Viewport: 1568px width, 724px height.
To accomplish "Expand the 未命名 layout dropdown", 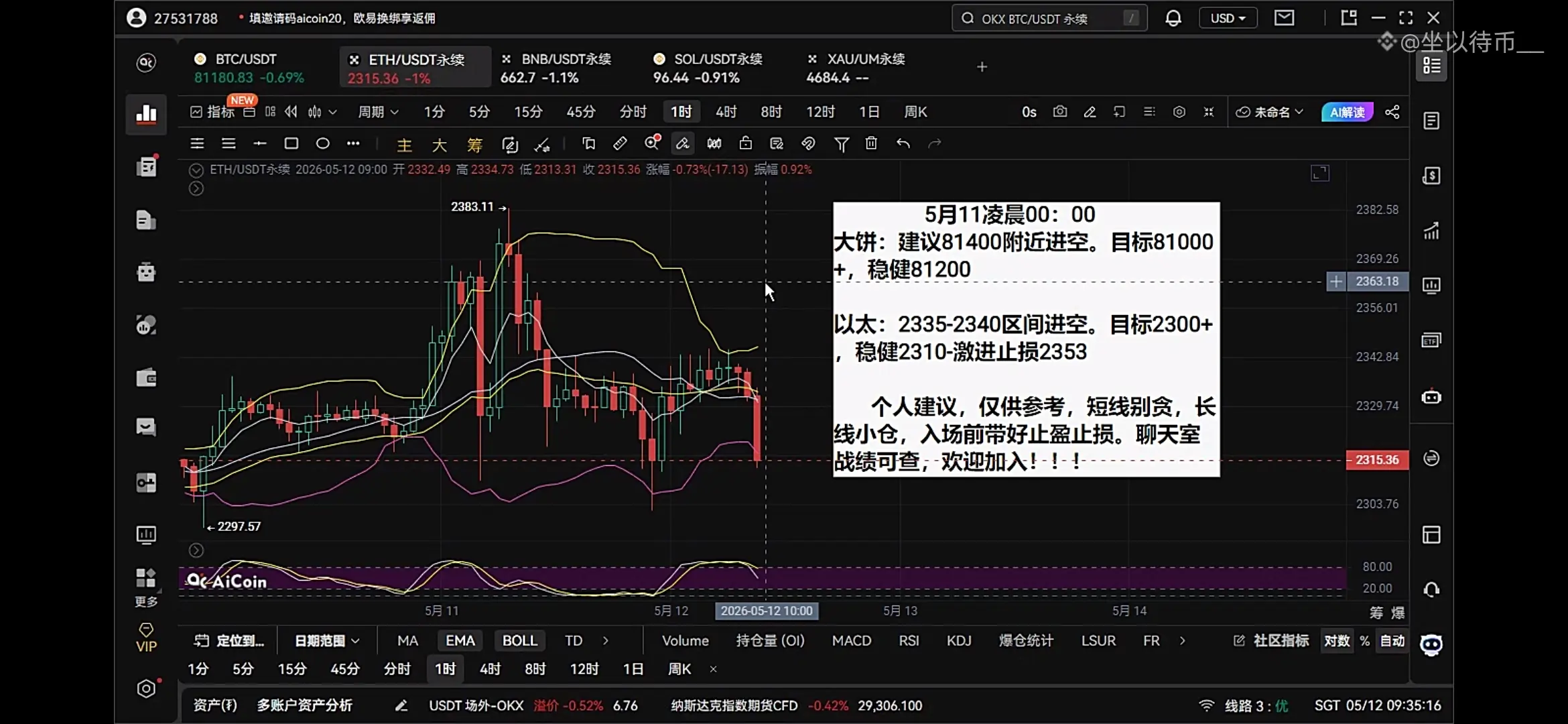I will [x=1270, y=112].
